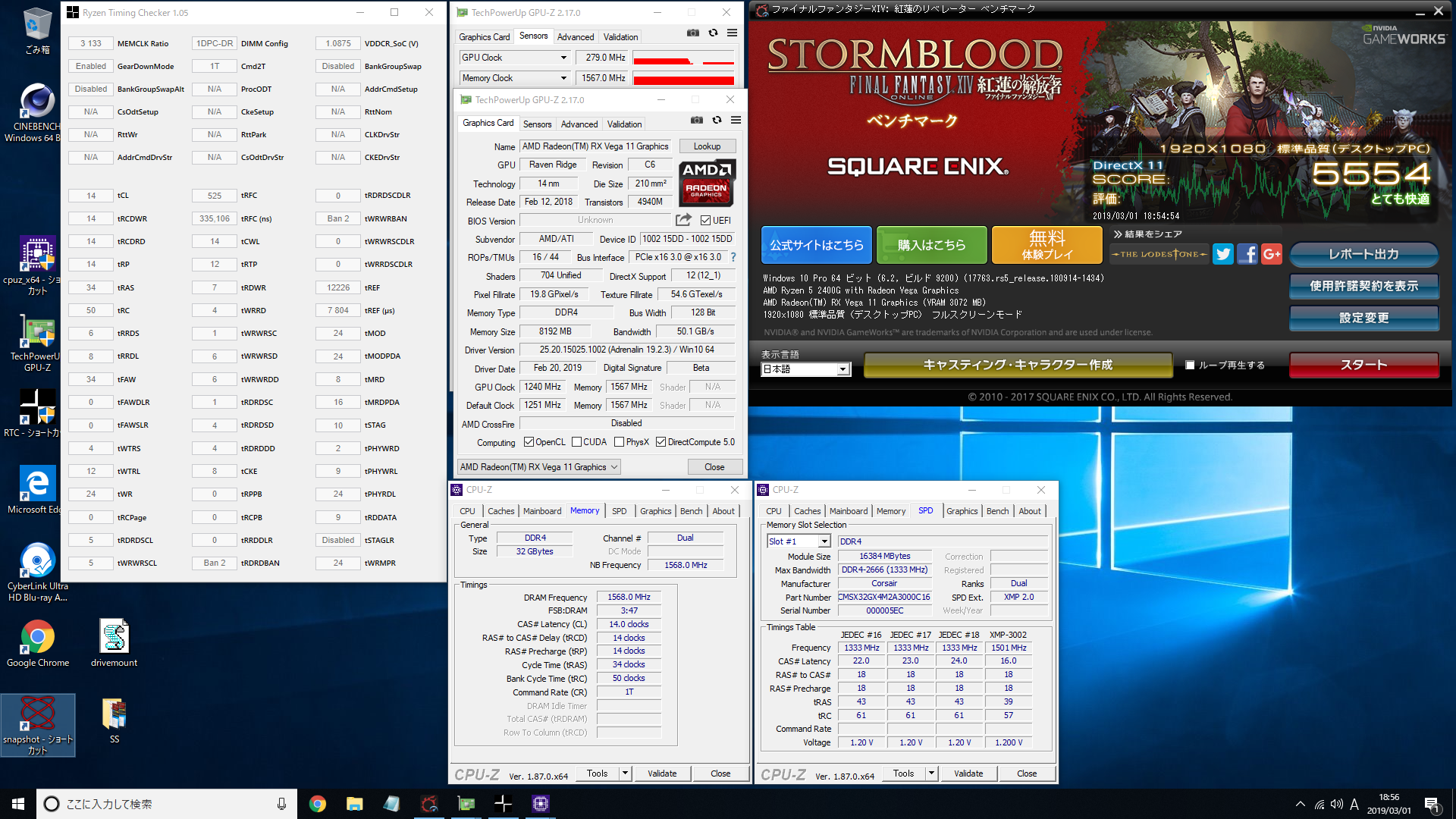Click Validate in the CPU-Z Memory window

tap(662, 773)
